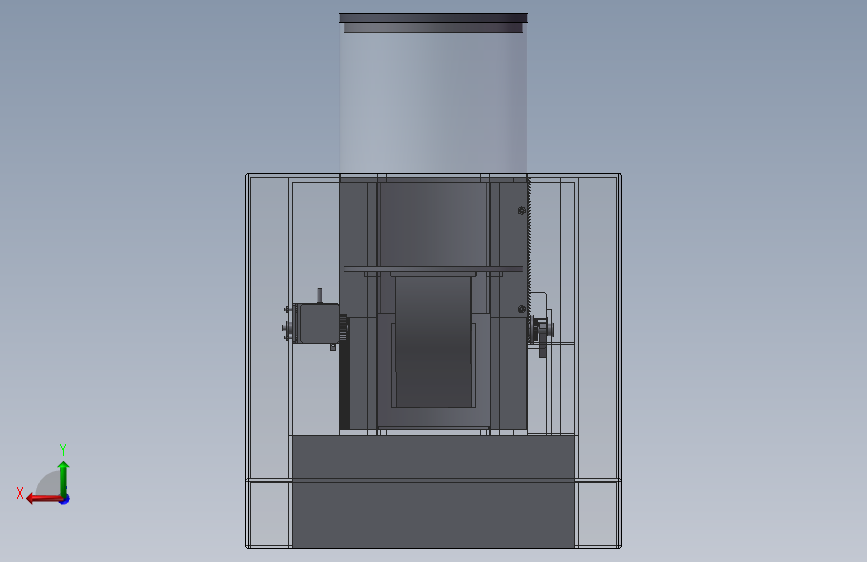This screenshot has height=562, width=867.
Task: Select the transparent cylindrical hopper body
Action: coord(433,102)
